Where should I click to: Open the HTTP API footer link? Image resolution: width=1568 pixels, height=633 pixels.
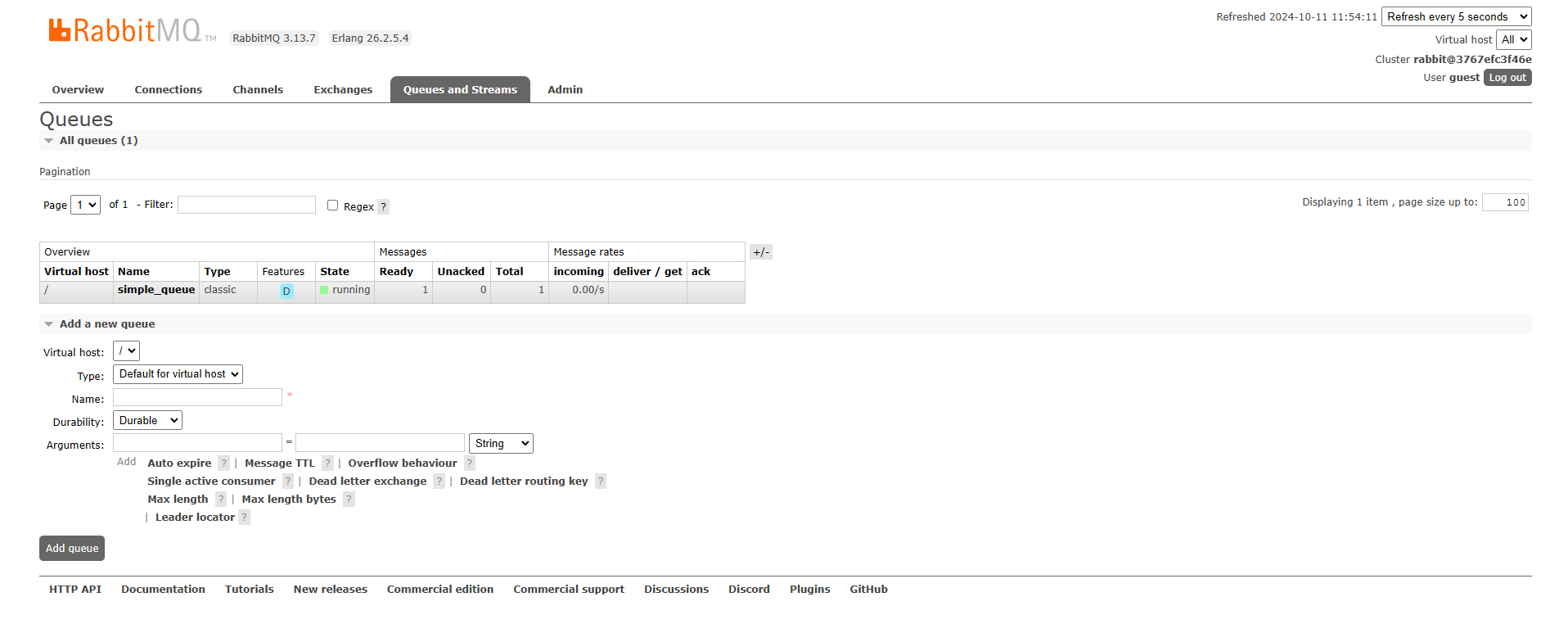75,590
